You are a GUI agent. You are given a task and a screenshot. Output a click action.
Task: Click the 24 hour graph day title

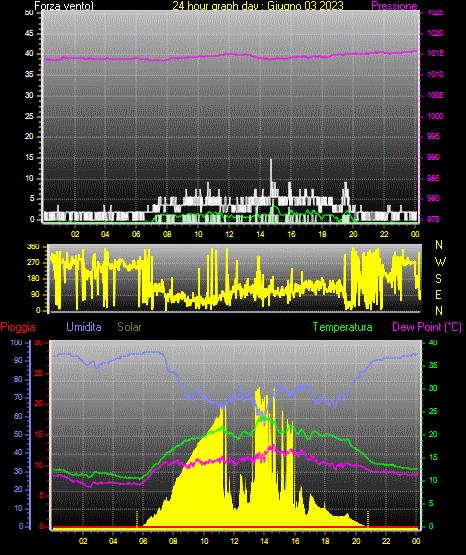(x=258, y=6)
